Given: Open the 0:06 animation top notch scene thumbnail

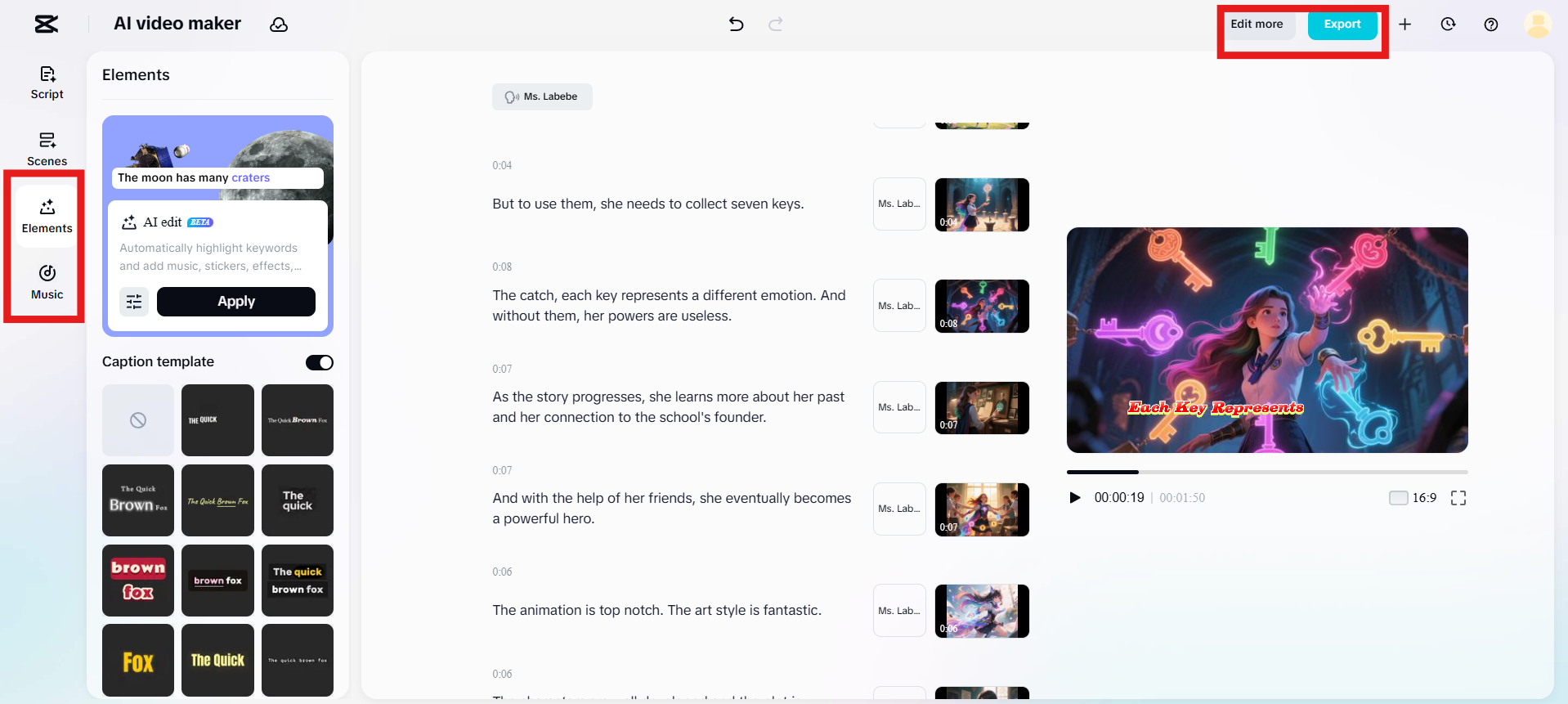Looking at the screenshot, I should 982,611.
